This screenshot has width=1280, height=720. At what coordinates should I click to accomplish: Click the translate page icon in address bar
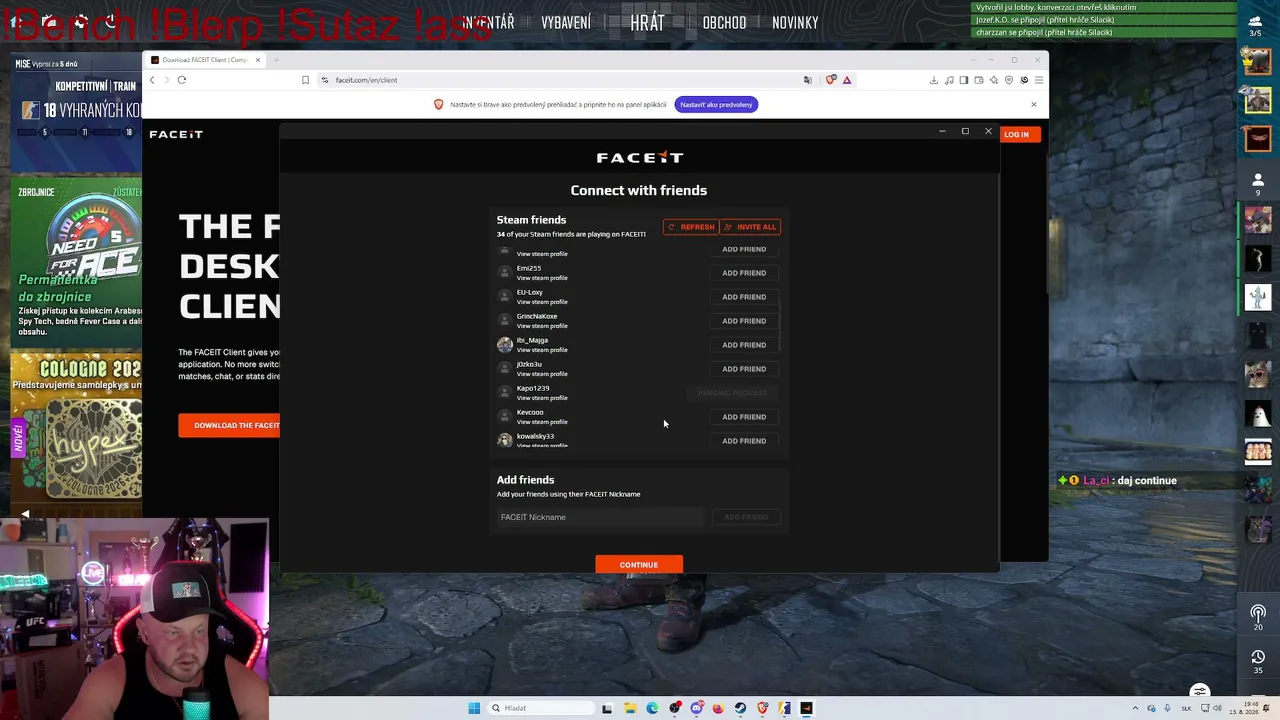808,80
